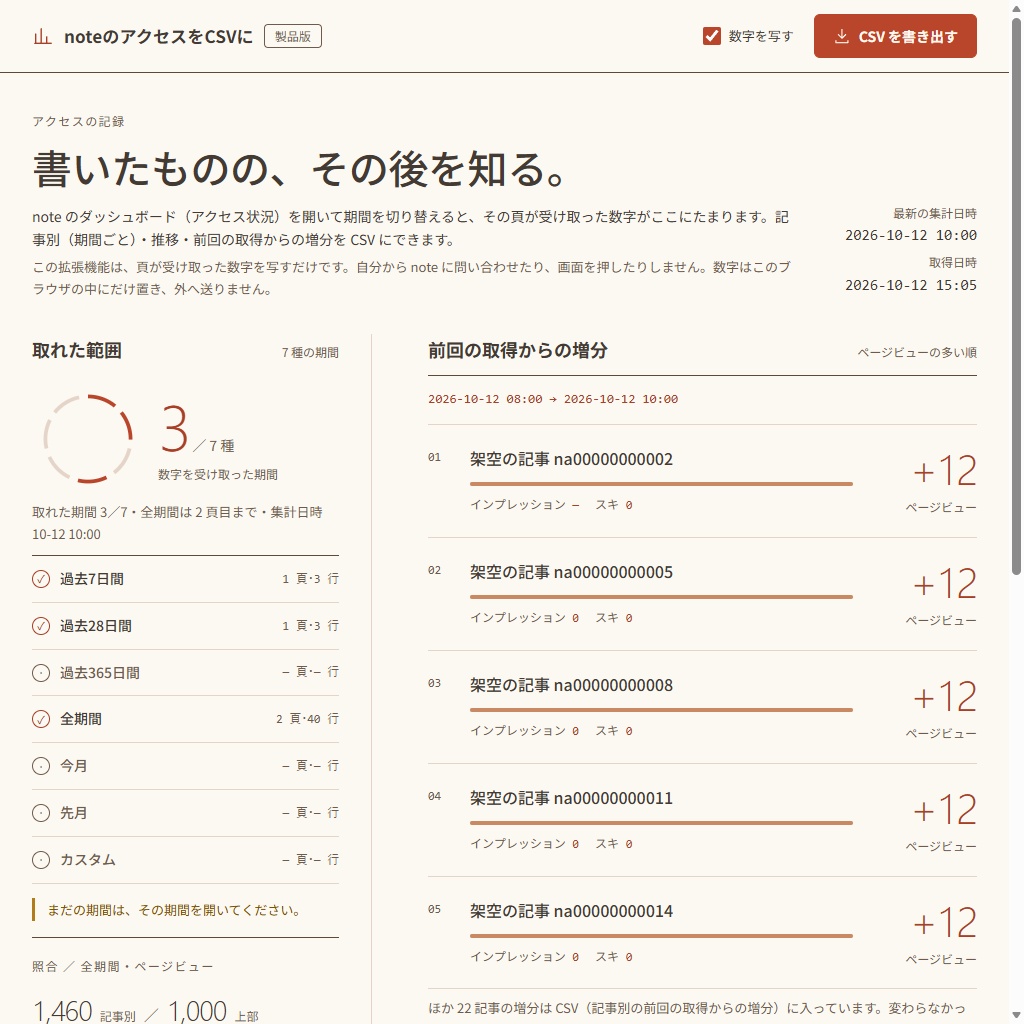This screenshot has width=1024, height=1024.
Task: Click the large 3 ／7 種 count
Action: 197,430
